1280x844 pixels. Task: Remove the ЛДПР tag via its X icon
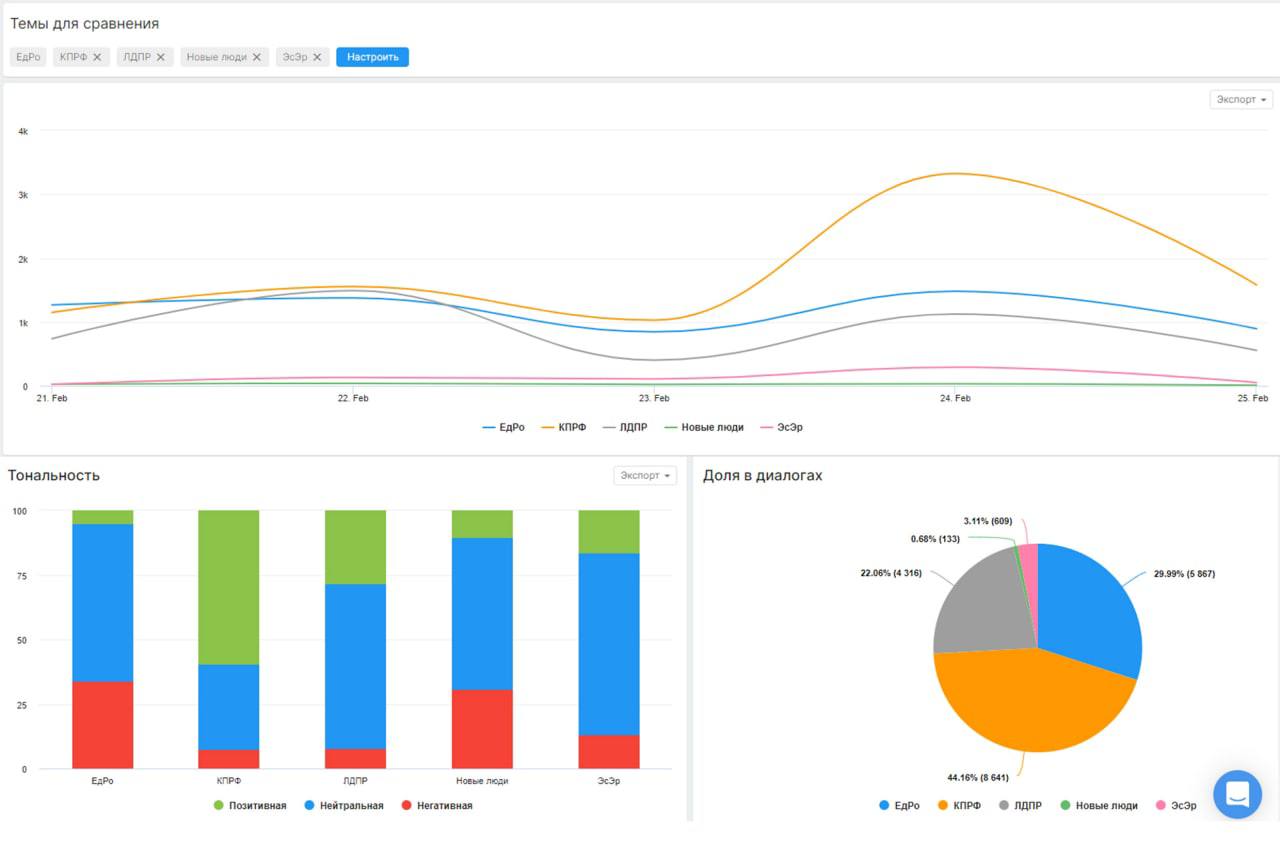[160, 57]
